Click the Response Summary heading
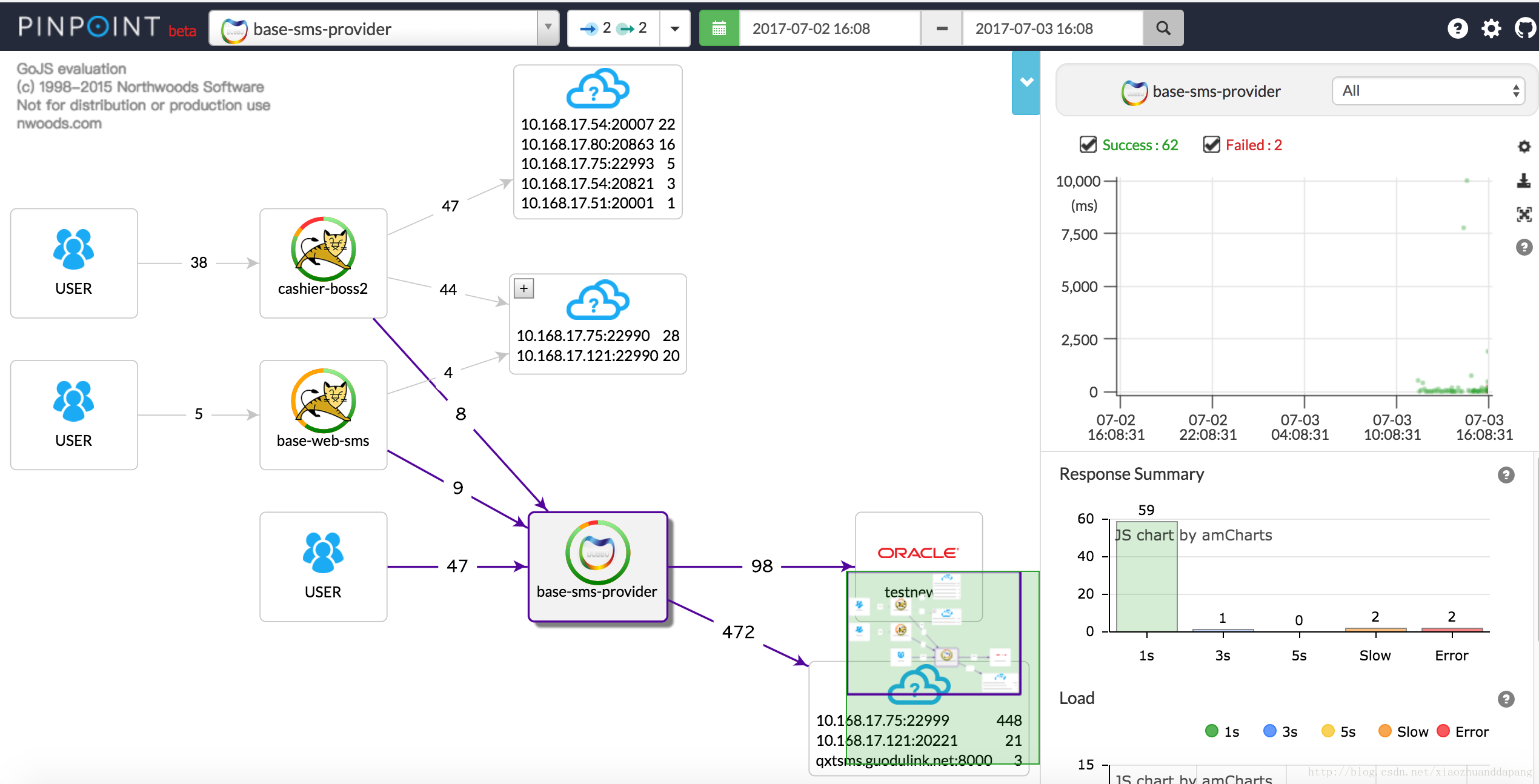 (1131, 474)
